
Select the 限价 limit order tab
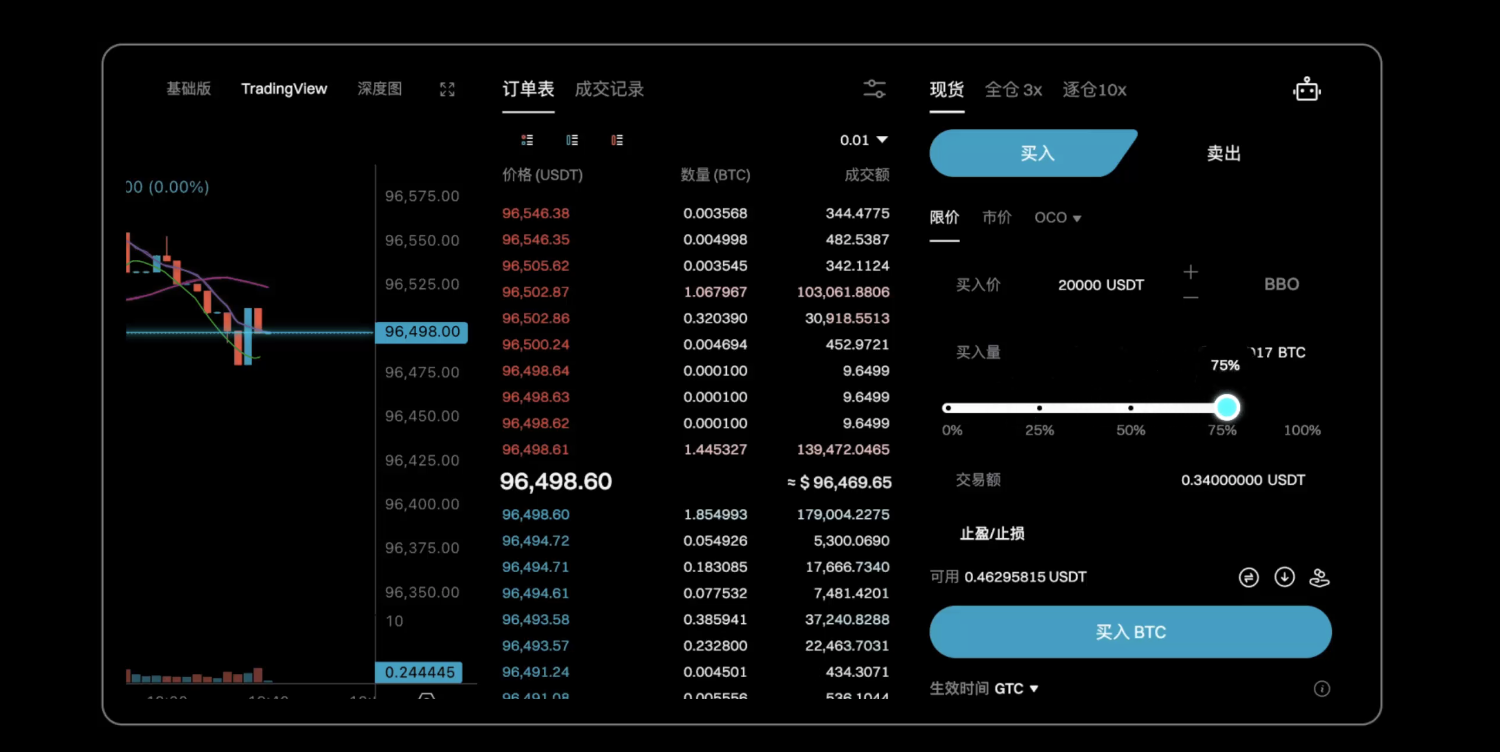(x=944, y=218)
